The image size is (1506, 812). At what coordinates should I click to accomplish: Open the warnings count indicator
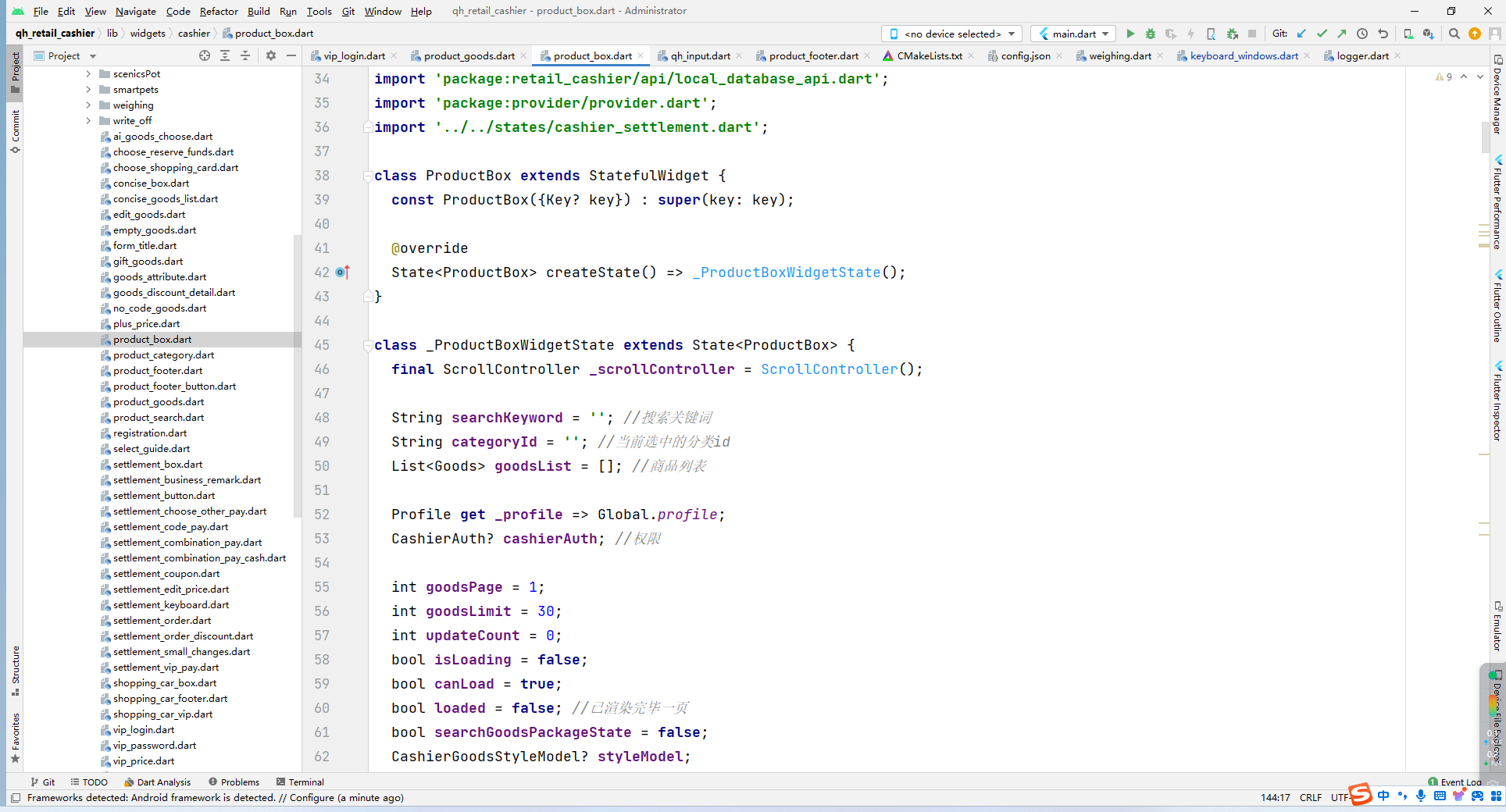coord(1444,77)
